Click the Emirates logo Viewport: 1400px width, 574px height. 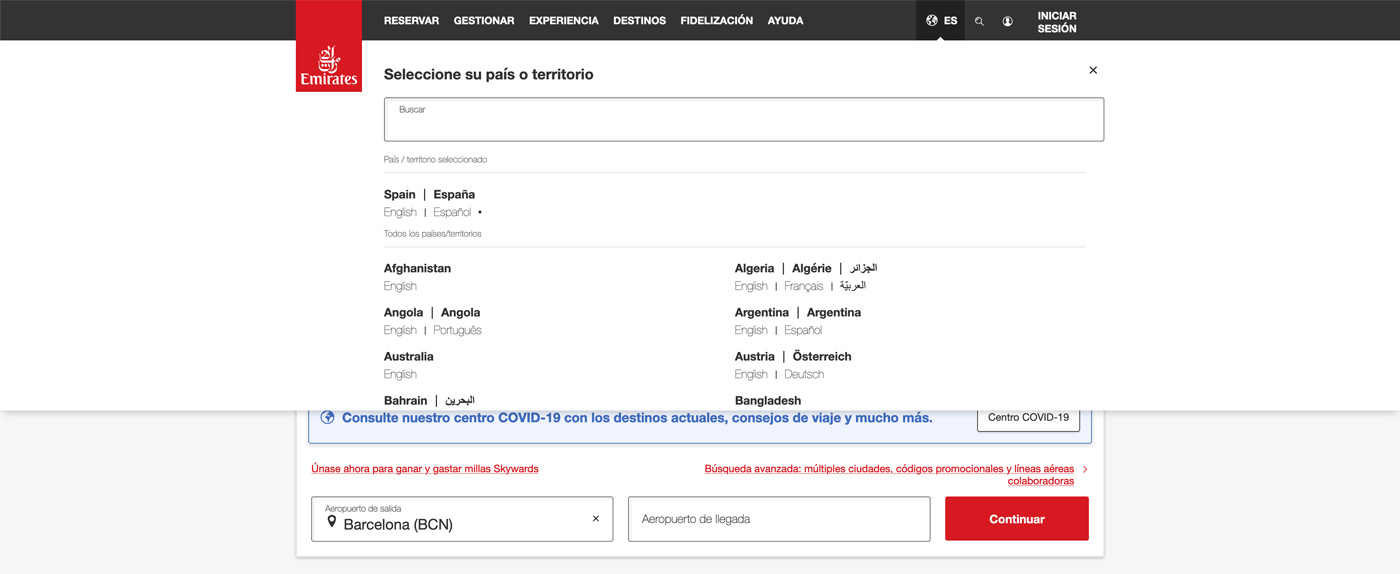pos(328,46)
